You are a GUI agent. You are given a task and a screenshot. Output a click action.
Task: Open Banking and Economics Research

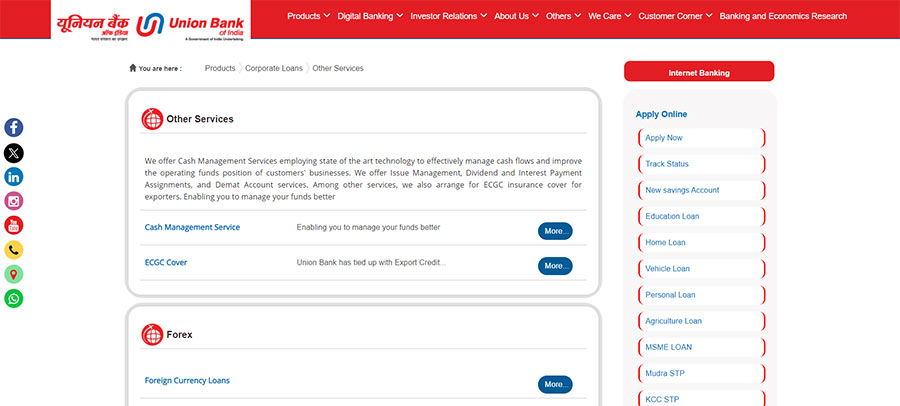point(783,16)
